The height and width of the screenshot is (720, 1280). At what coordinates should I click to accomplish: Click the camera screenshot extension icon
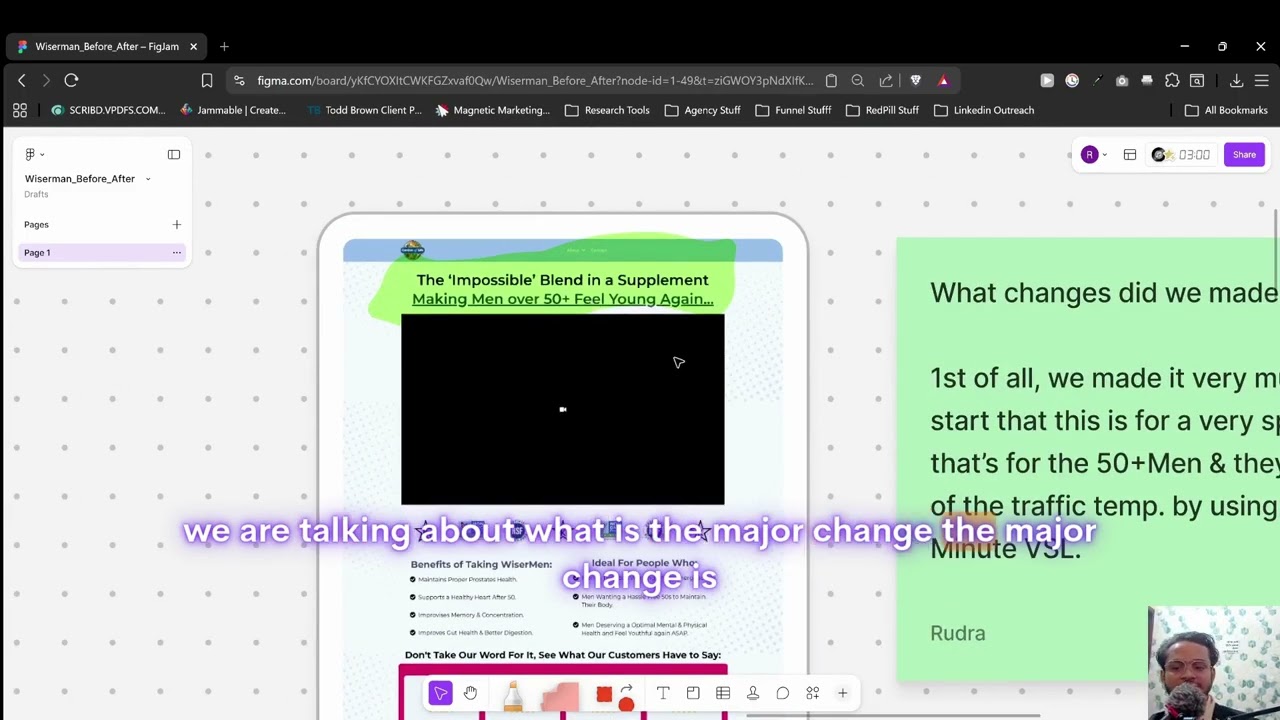[x=1122, y=80]
